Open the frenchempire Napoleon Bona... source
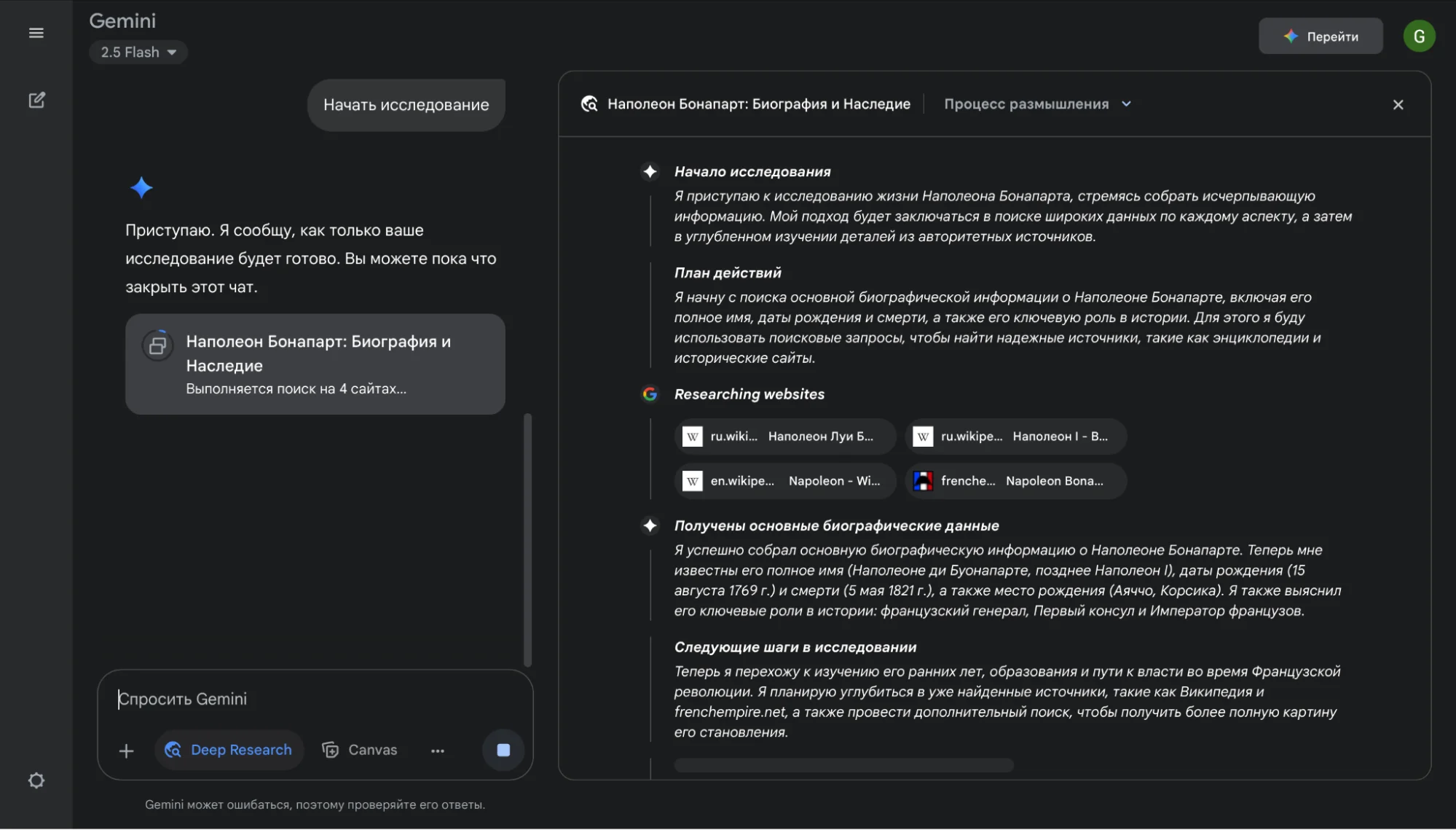 [1015, 481]
